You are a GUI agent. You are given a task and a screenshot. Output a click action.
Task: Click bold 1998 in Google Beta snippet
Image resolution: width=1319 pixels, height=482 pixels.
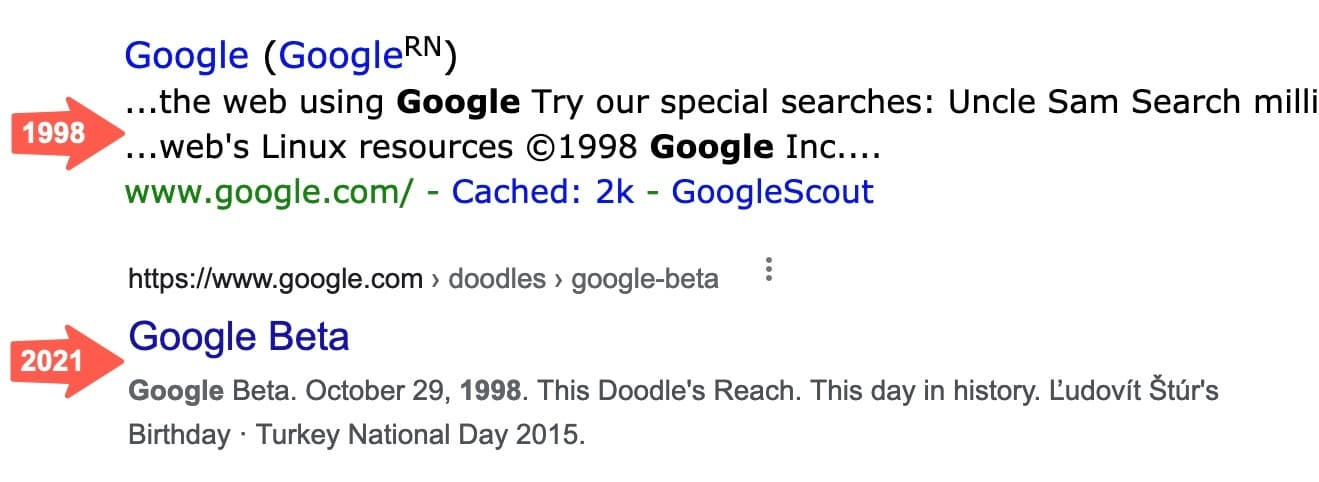[x=490, y=390]
